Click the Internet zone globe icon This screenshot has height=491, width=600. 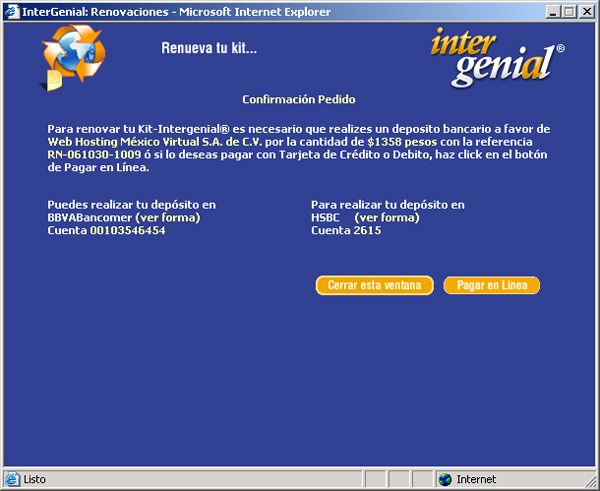[445, 479]
